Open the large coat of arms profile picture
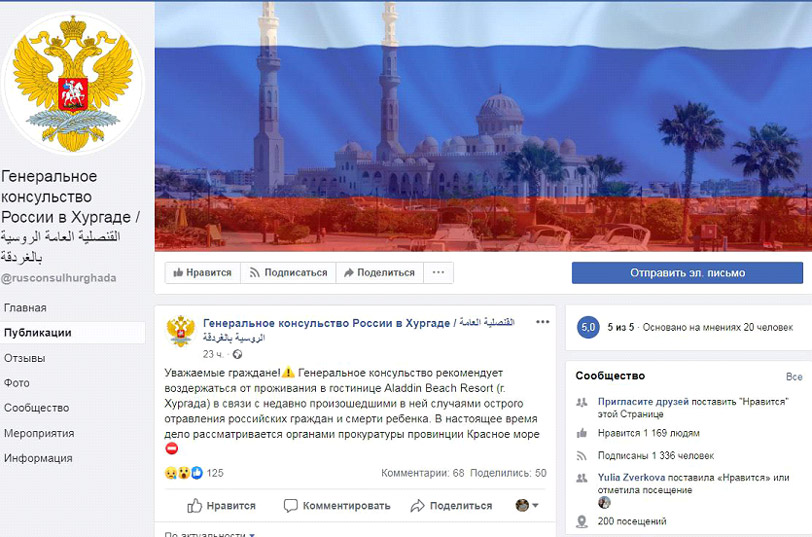Screen dimensions: 812x537 point(72,83)
